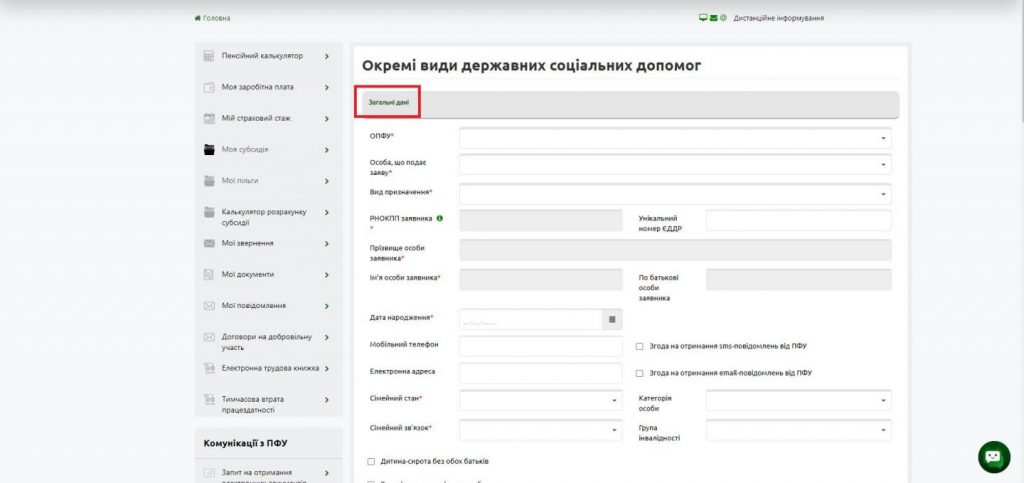The height and width of the screenshot is (483, 1024).
Task: Open Мої документи in the sidebar menu
Action: [x=247, y=274]
